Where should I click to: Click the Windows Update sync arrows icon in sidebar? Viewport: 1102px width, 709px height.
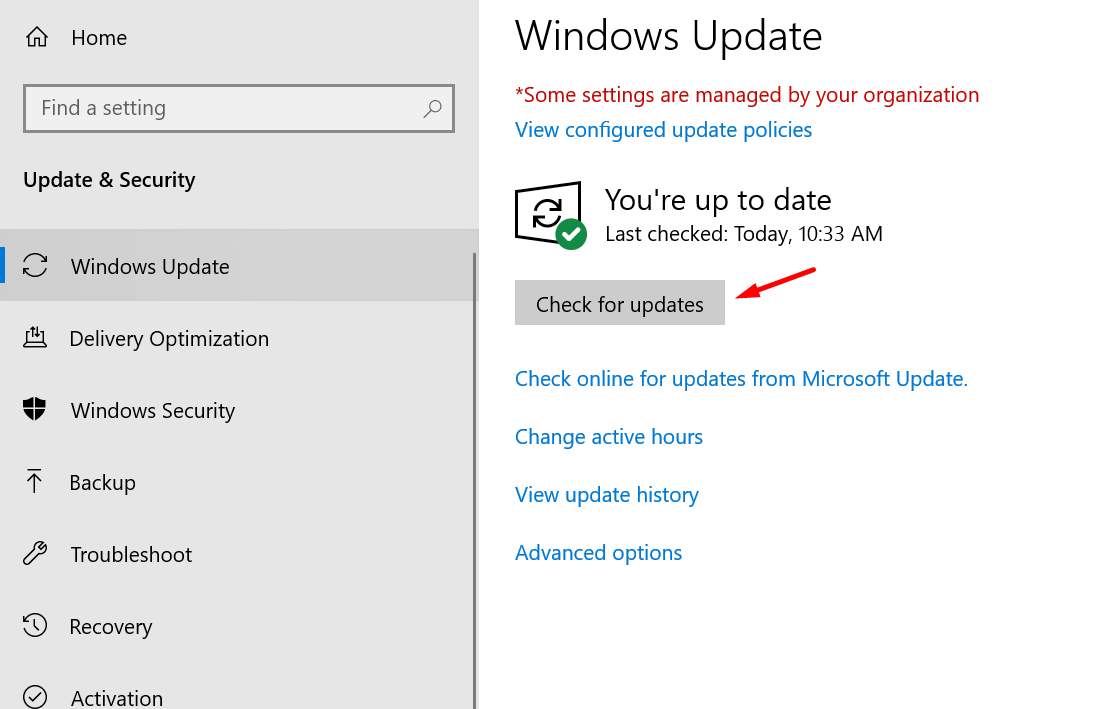coord(35,266)
